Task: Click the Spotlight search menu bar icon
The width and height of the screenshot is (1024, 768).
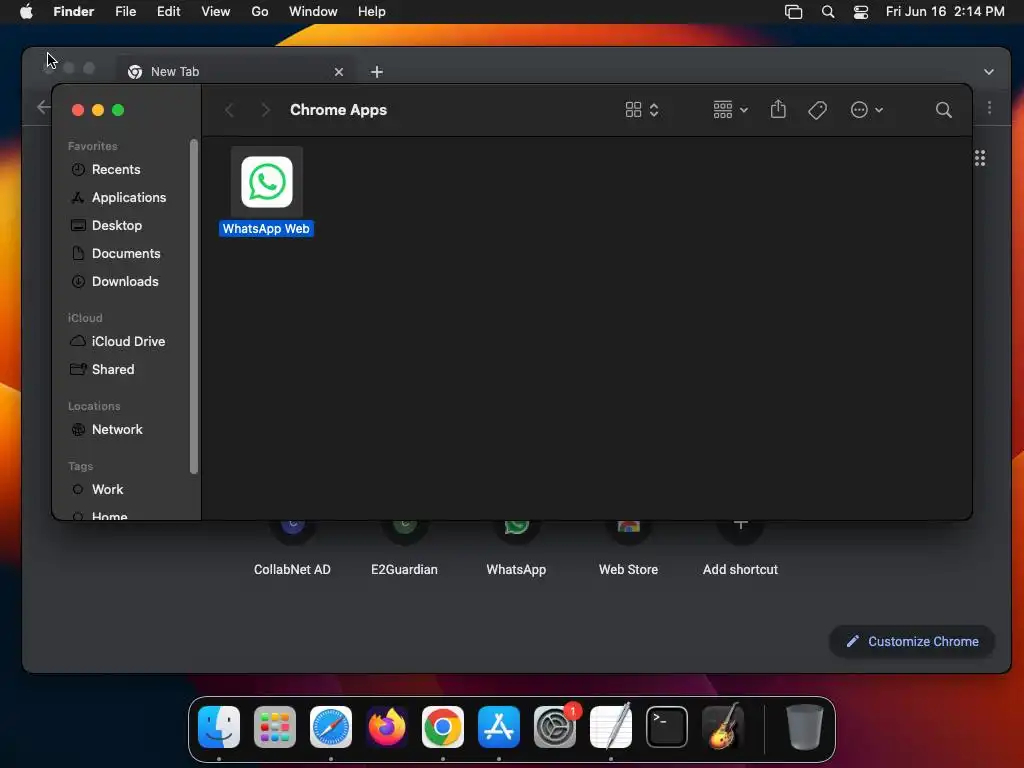Action: point(827,12)
